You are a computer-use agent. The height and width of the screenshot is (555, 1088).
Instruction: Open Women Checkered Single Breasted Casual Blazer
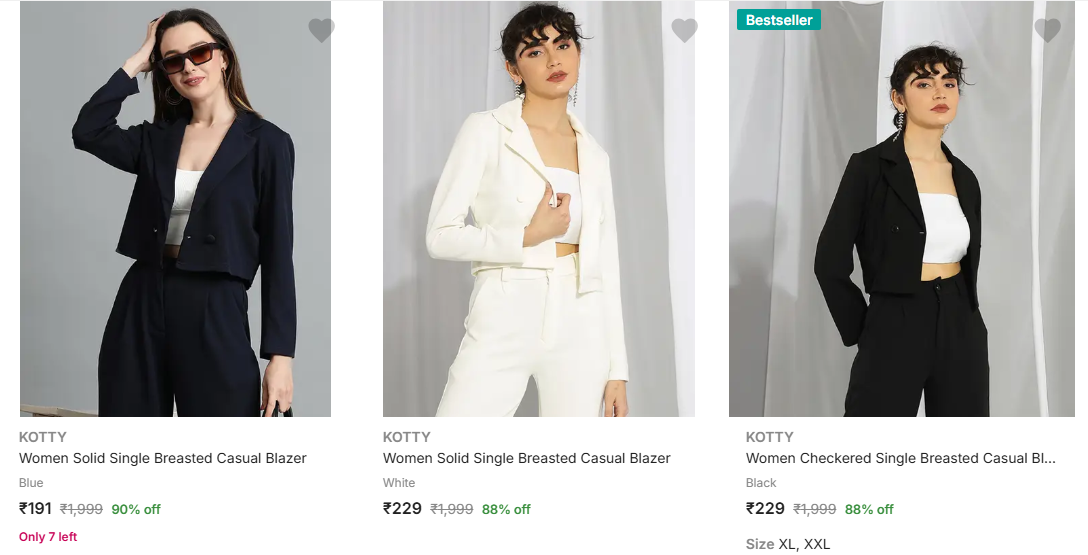click(x=900, y=458)
